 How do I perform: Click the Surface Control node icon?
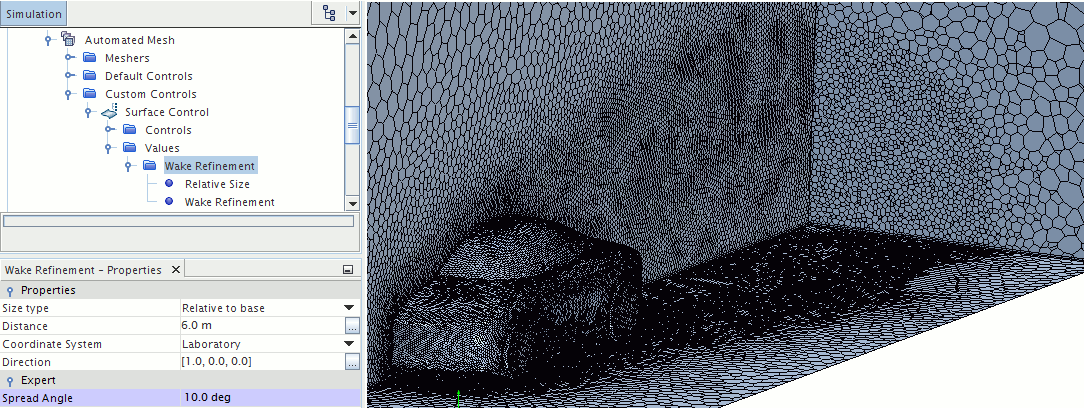[109, 112]
